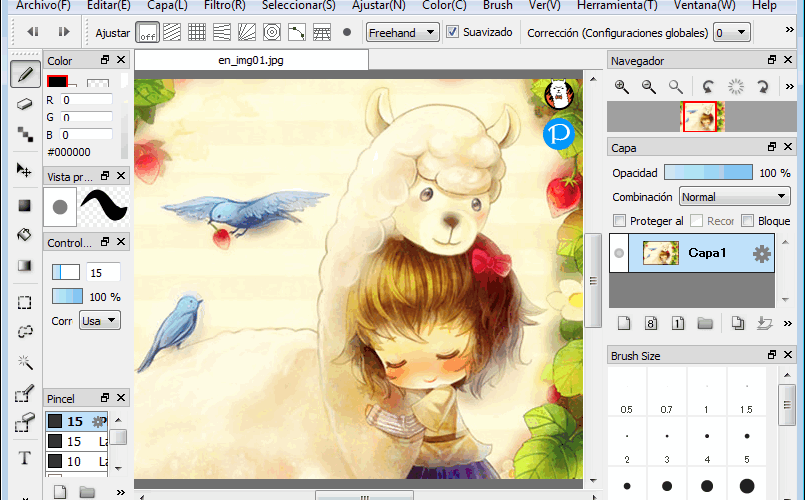Enable curve snap
This screenshot has height=500, width=805.
click(x=297, y=32)
